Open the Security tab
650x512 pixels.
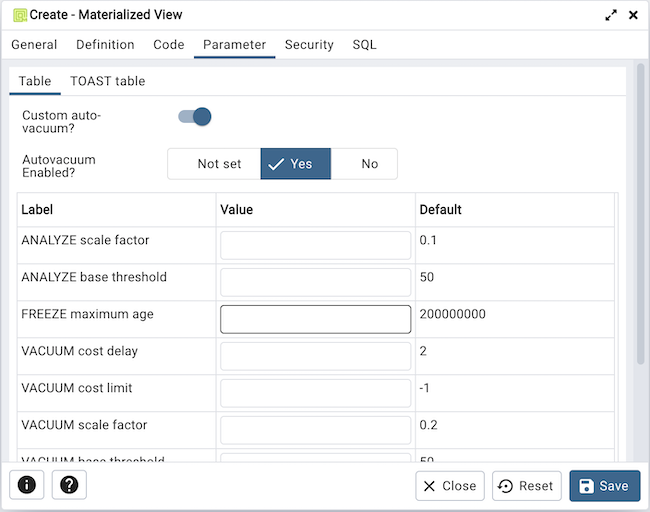point(309,45)
